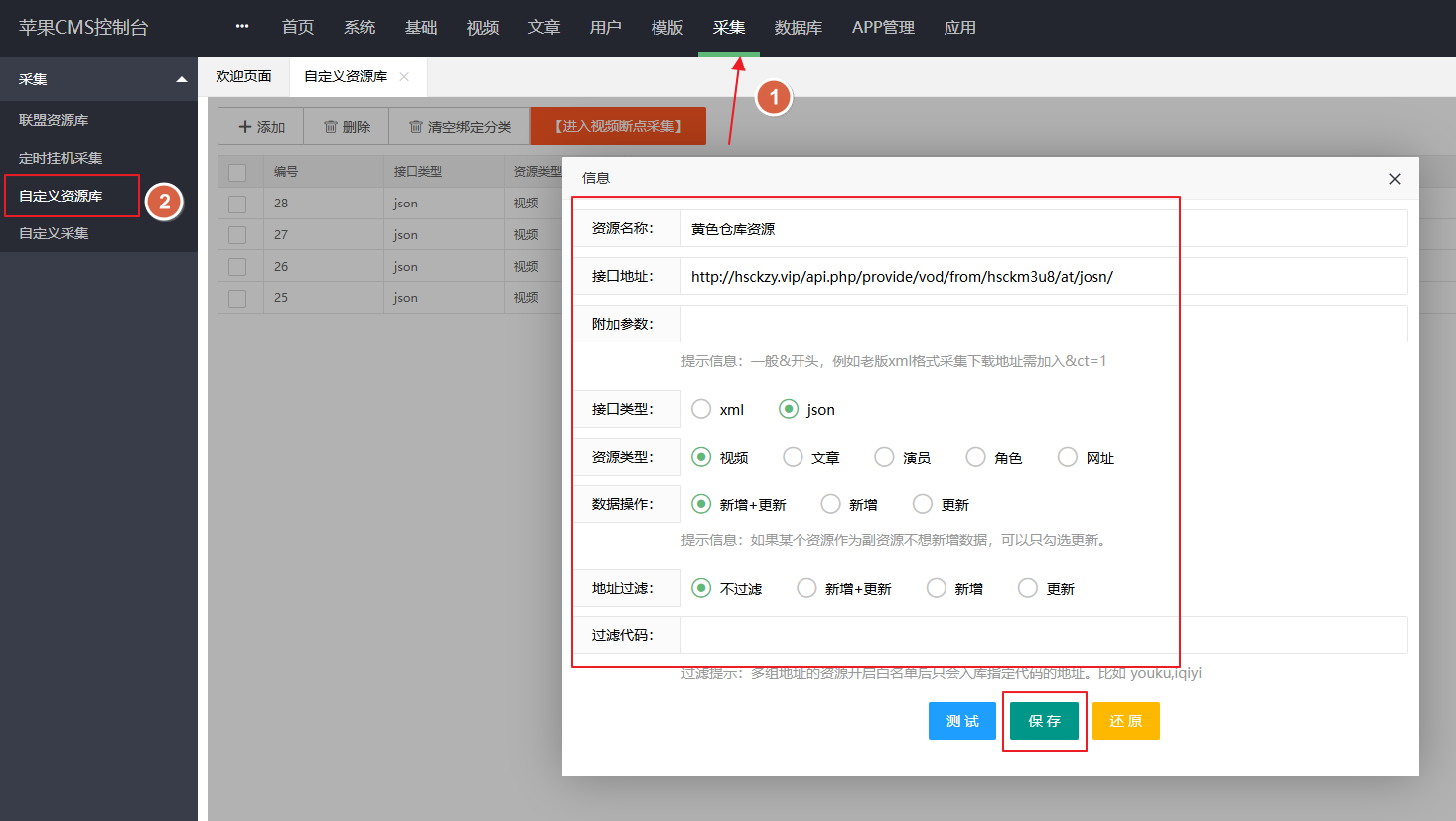Close the 自定义资源库 tab using its X

tap(404, 77)
